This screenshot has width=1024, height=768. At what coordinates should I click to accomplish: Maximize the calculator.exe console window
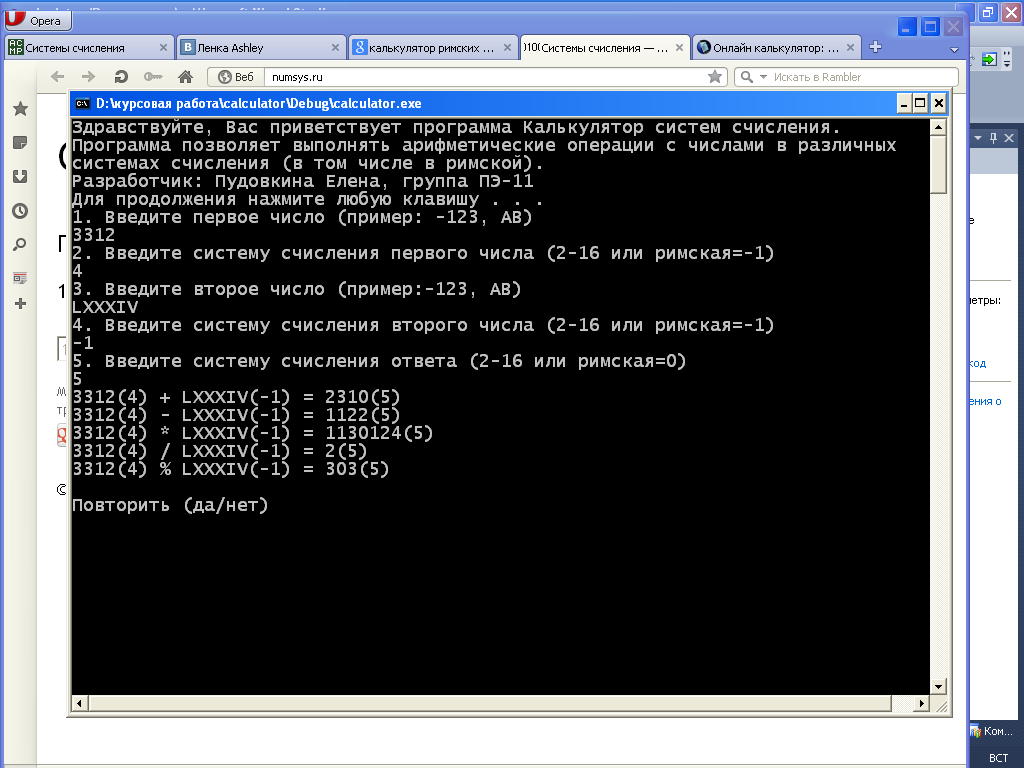coord(921,103)
